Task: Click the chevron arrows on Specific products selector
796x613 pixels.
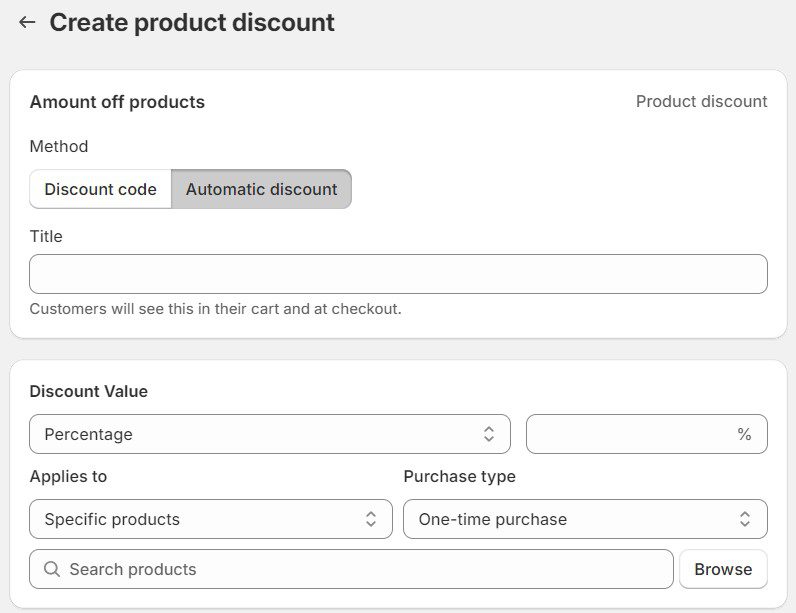Action: (x=371, y=519)
